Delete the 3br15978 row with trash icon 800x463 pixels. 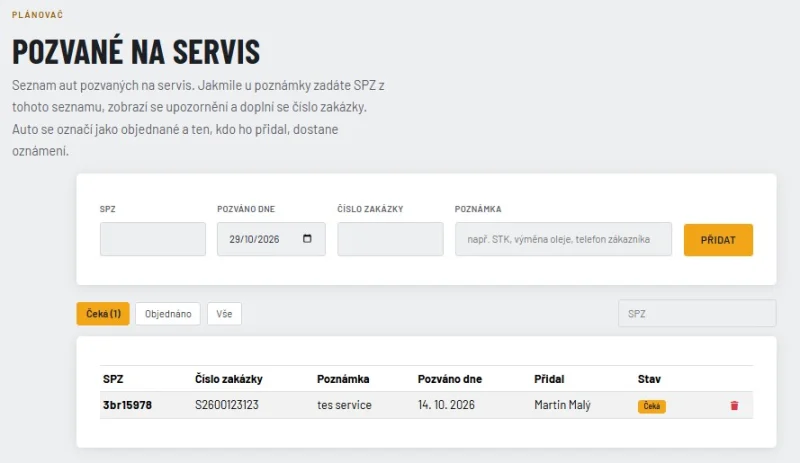tap(734, 406)
